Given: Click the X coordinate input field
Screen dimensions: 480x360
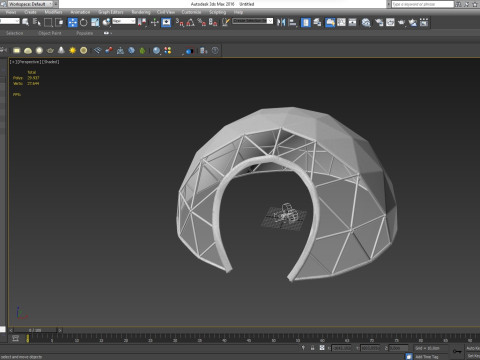Looking at the screenshot, I should [x=341, y=348].
